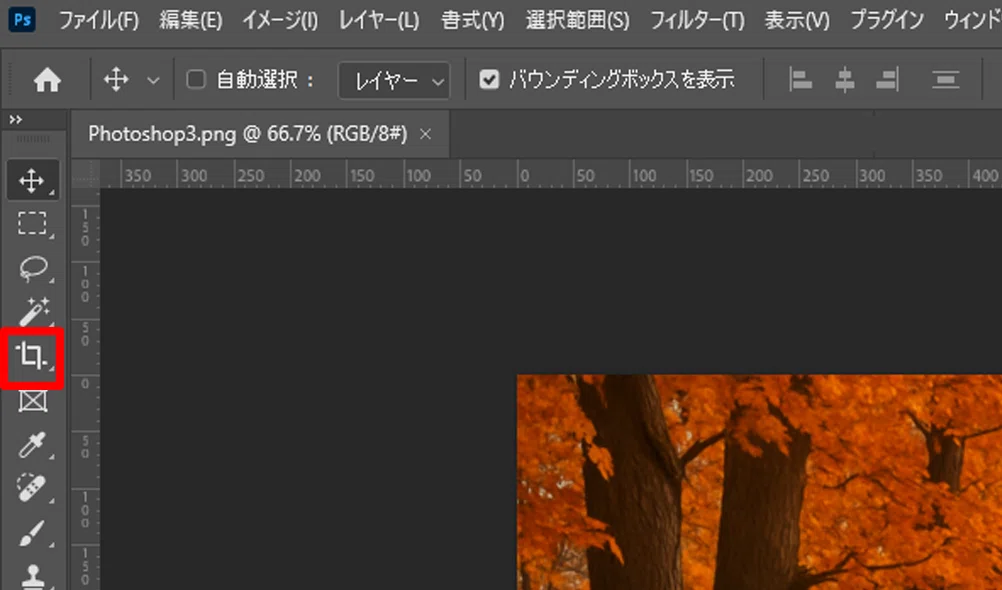Select the Spot Healing Brush tool
This screenshot has width=1002, height=590.
[x=33, y=489]
